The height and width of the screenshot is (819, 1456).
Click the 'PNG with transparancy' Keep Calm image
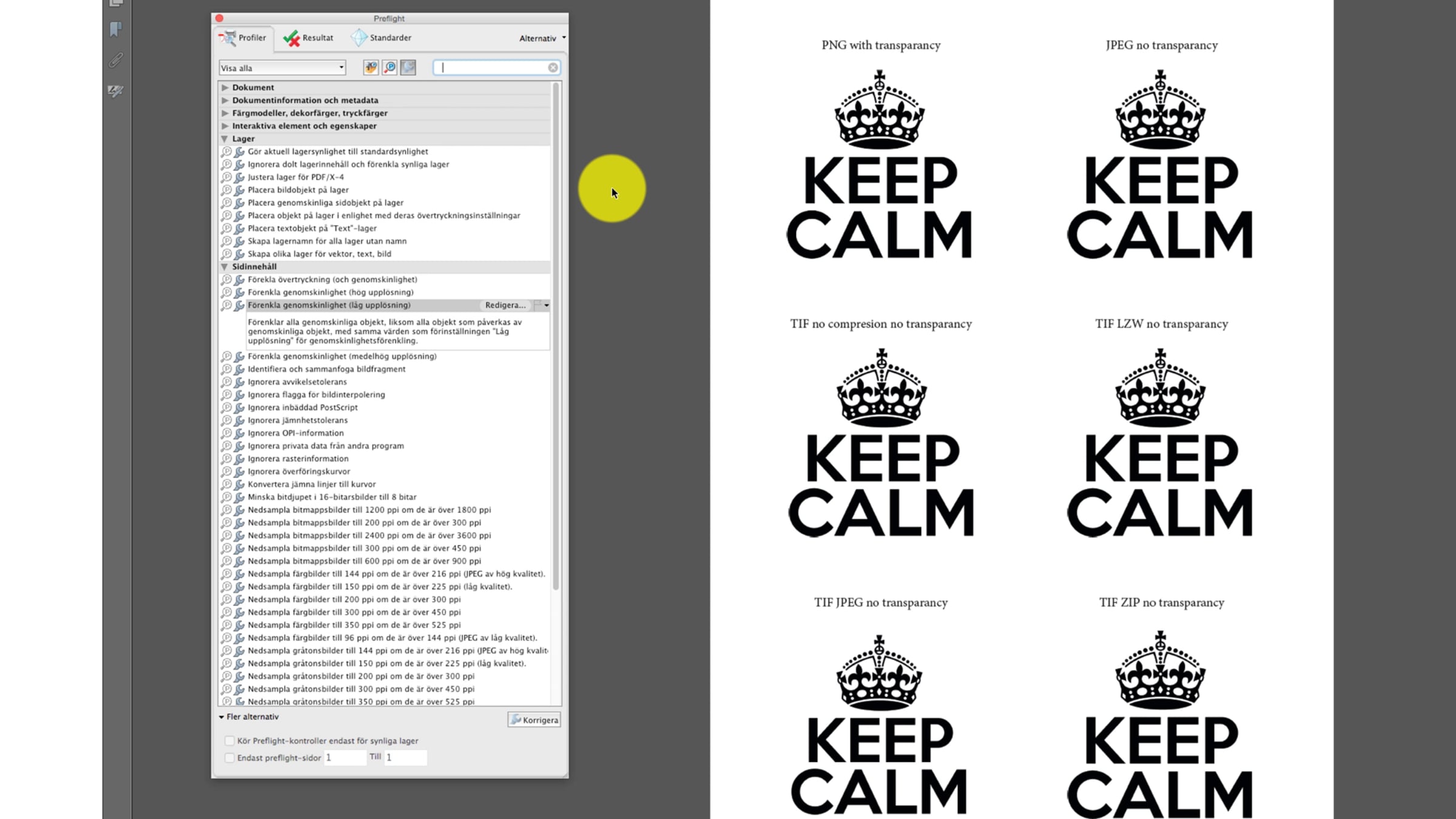tap(880, 164)
